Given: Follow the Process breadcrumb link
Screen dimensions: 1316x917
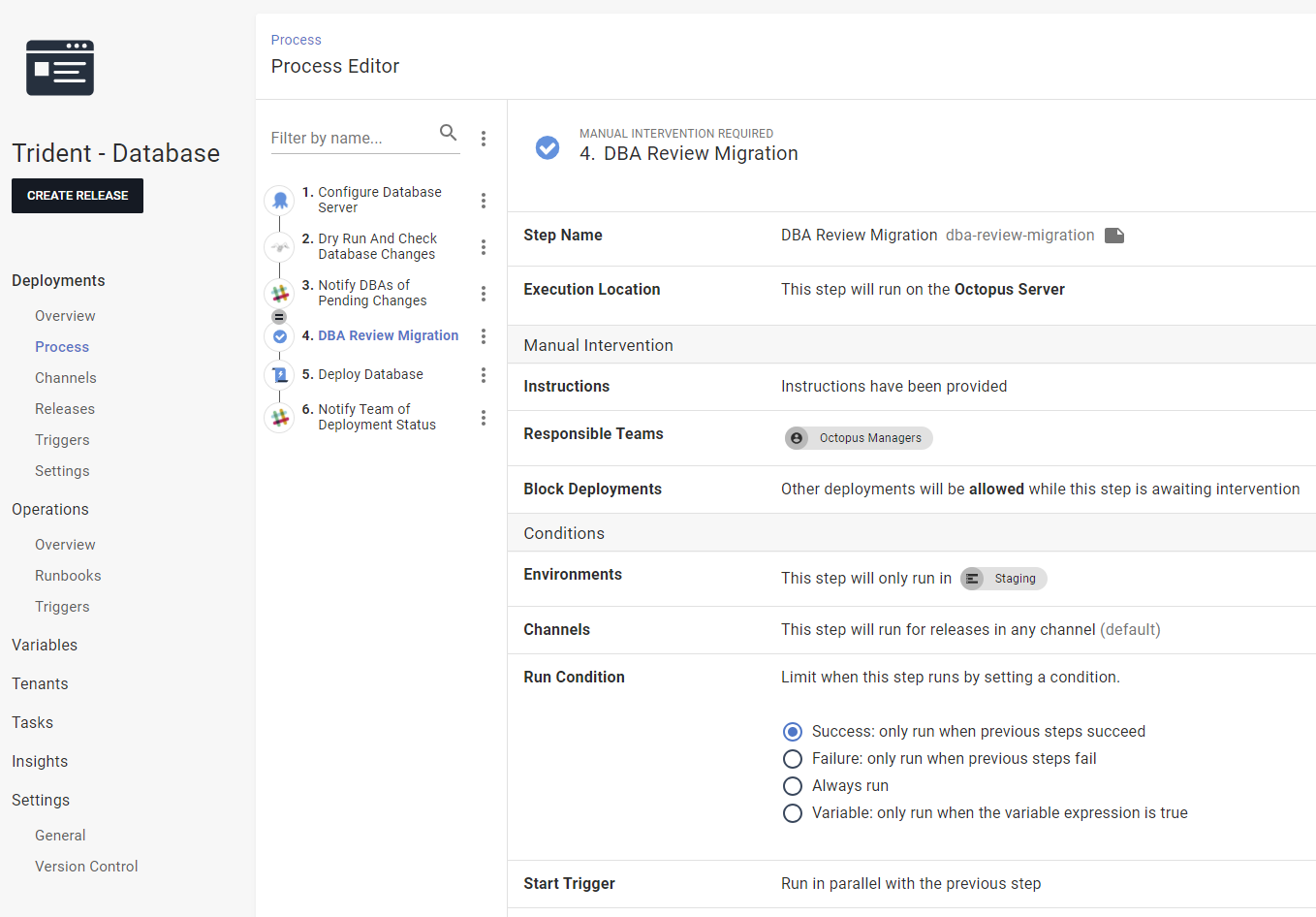Looking at the screenshot, I should tap(296, 40).
